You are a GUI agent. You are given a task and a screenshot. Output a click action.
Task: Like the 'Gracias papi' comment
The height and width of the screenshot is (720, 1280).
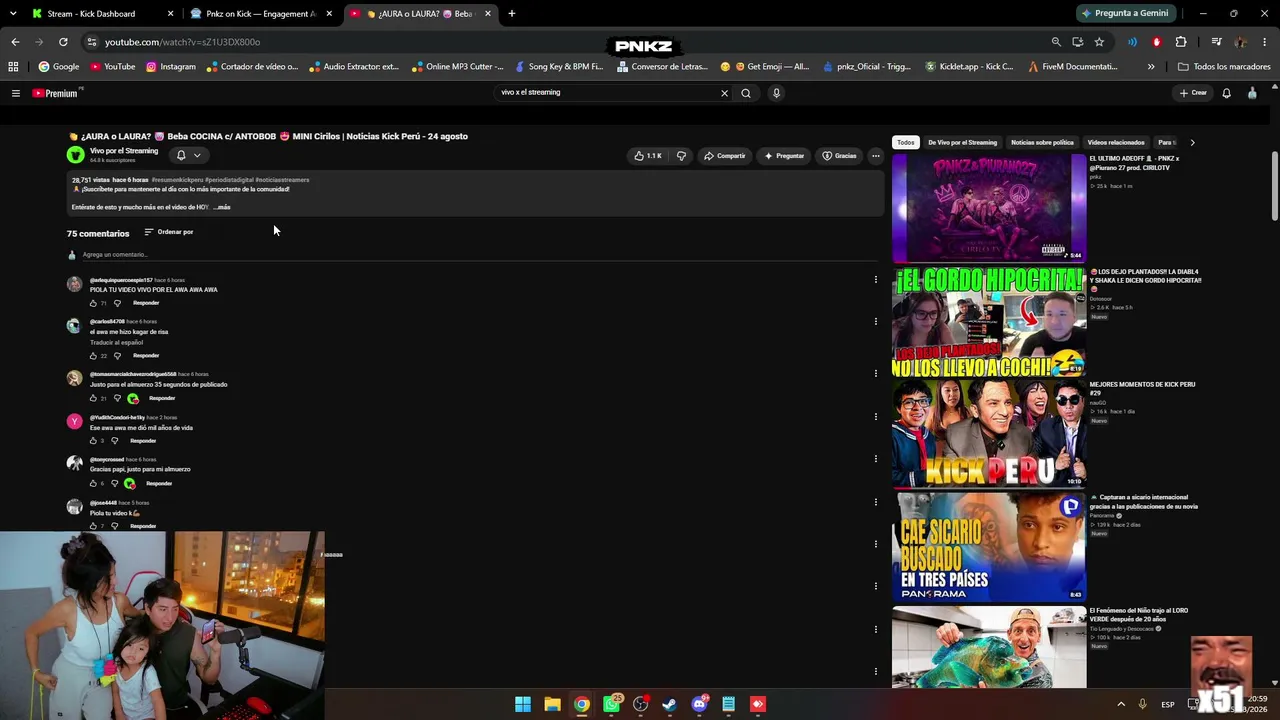94,484
